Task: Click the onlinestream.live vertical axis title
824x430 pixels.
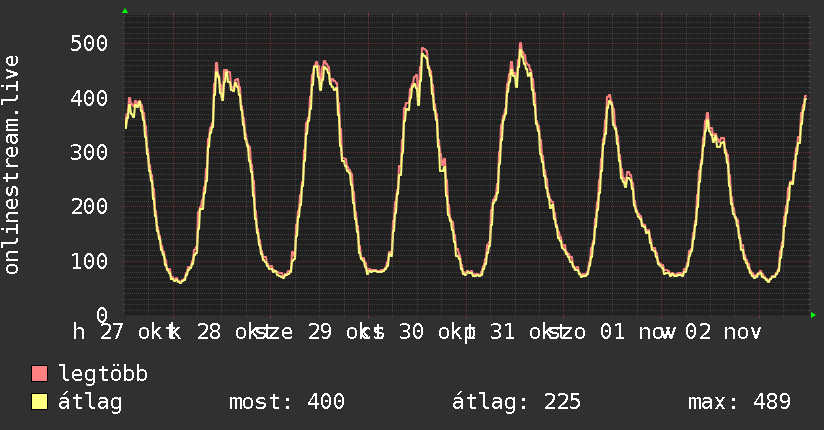Action: pyautogui.click(x=11, y=165)
